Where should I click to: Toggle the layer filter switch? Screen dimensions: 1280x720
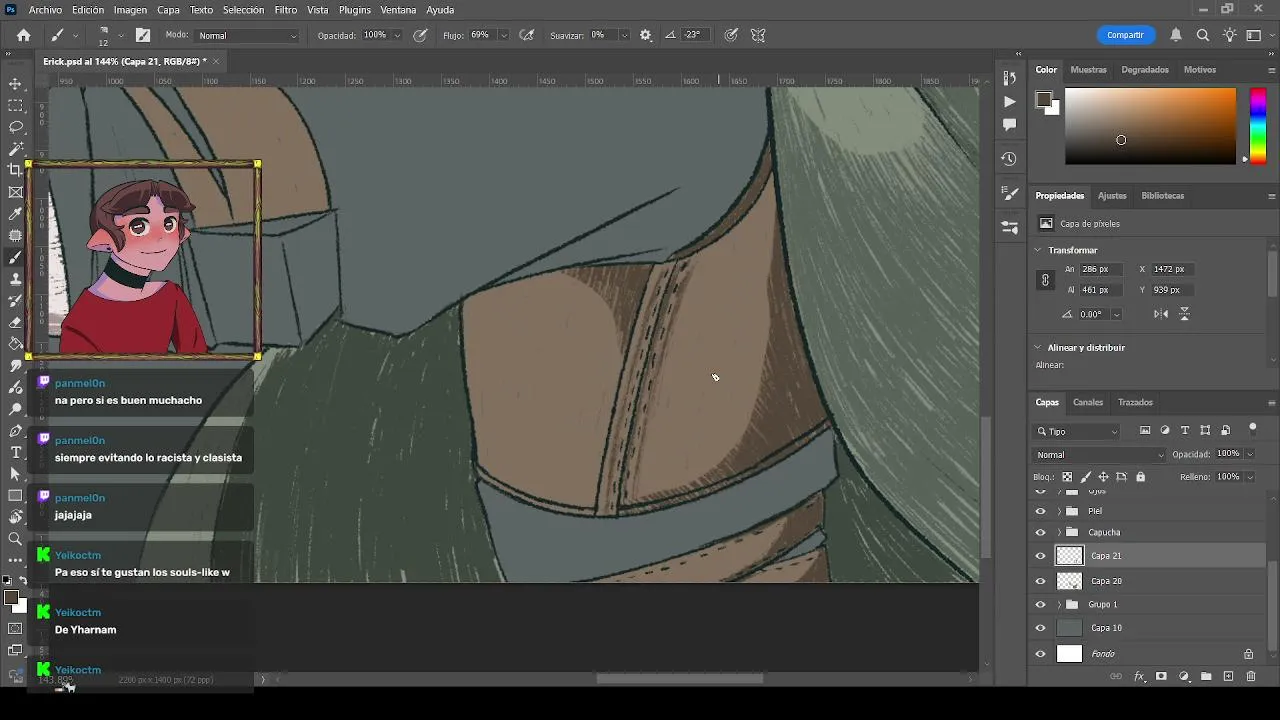(1253, 429)
